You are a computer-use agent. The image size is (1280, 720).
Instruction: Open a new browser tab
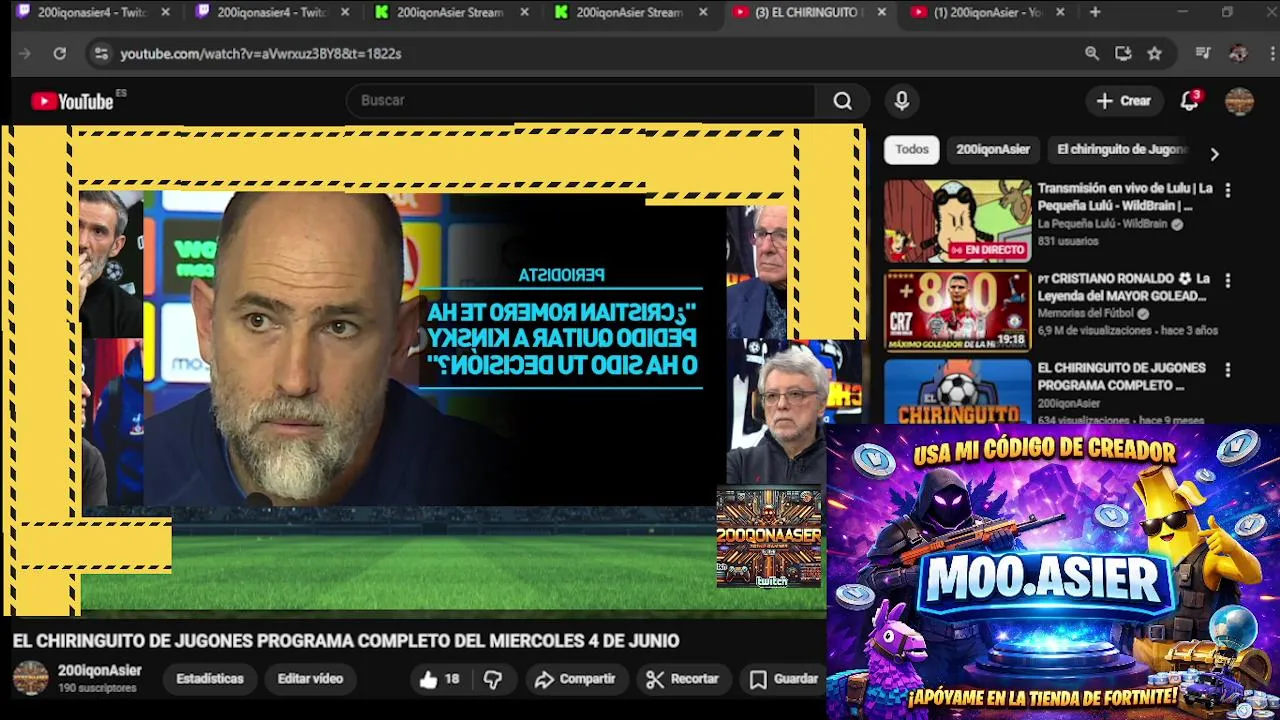coord(1095,12)
